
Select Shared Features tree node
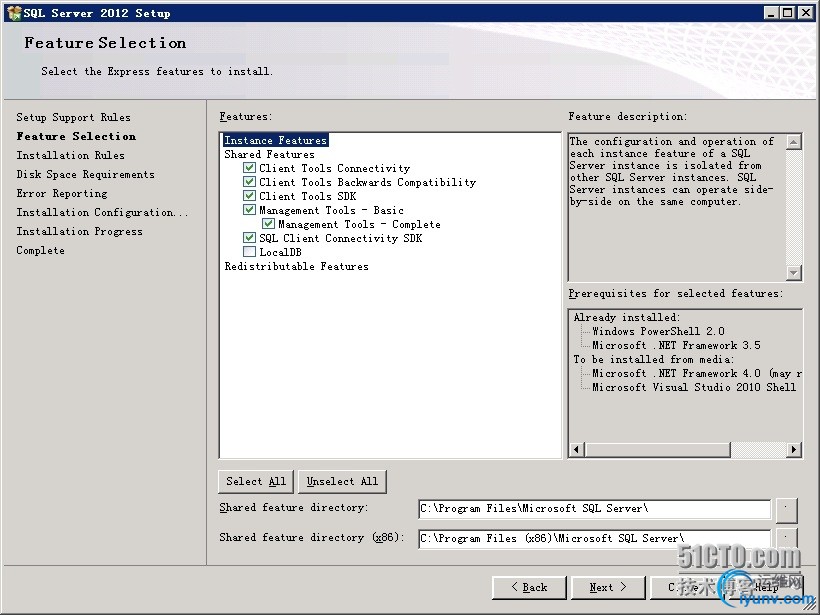[x=269, y=154]
